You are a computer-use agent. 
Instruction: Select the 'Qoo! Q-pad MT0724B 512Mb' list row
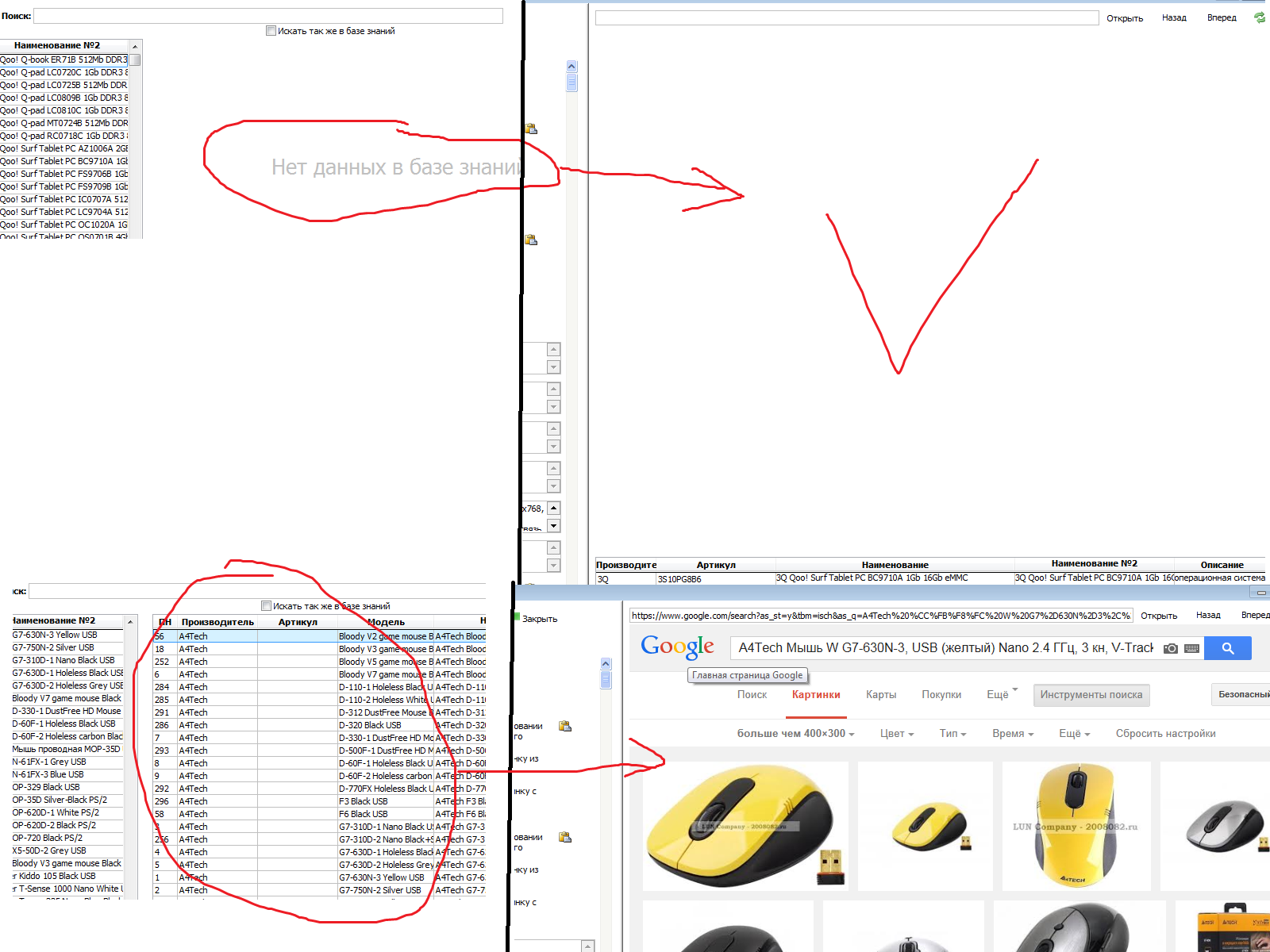point(63,123)
